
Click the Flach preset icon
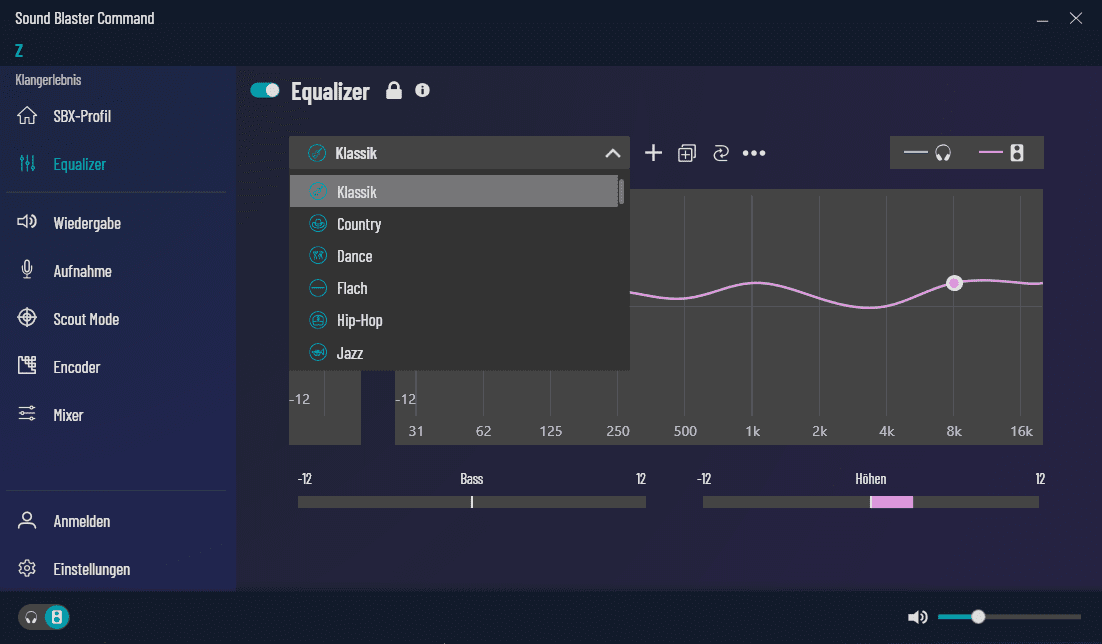(x=318, y=288)
